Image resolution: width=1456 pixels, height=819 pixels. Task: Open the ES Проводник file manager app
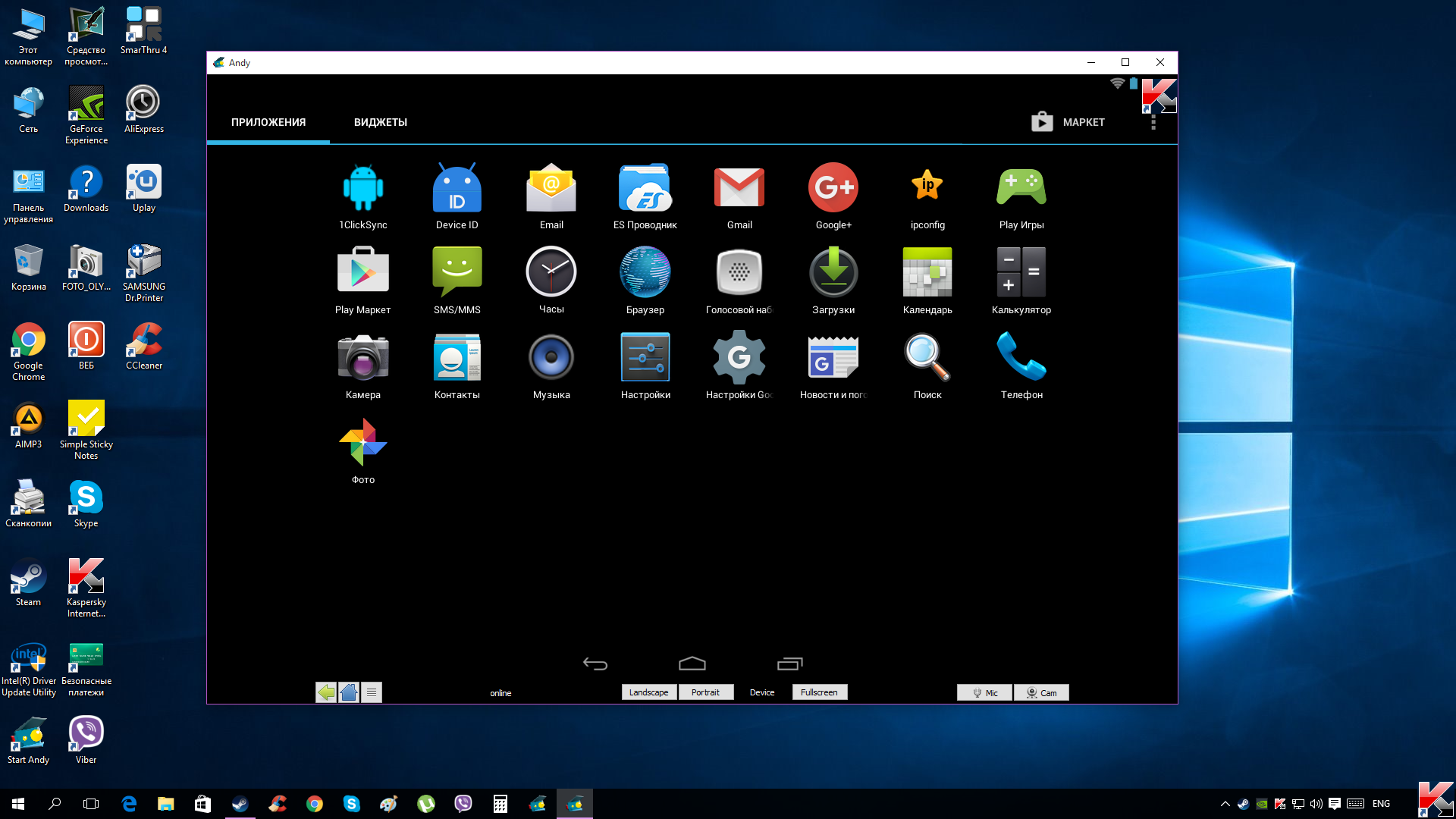click(645, 188)
